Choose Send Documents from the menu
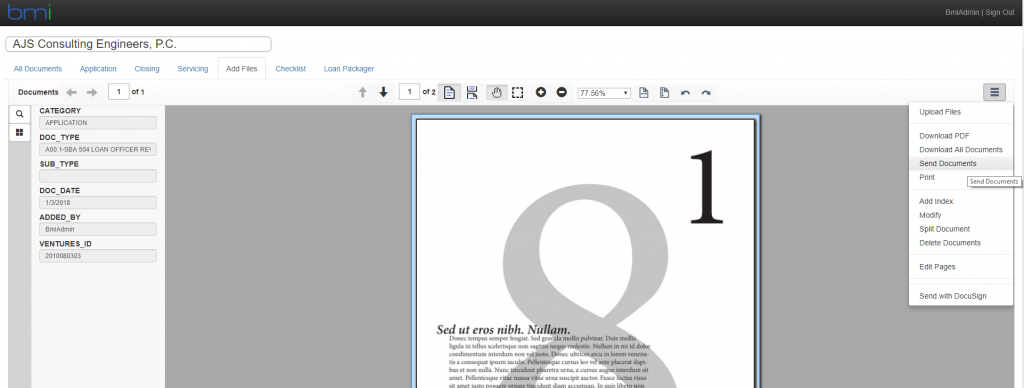 coord(948,163)
